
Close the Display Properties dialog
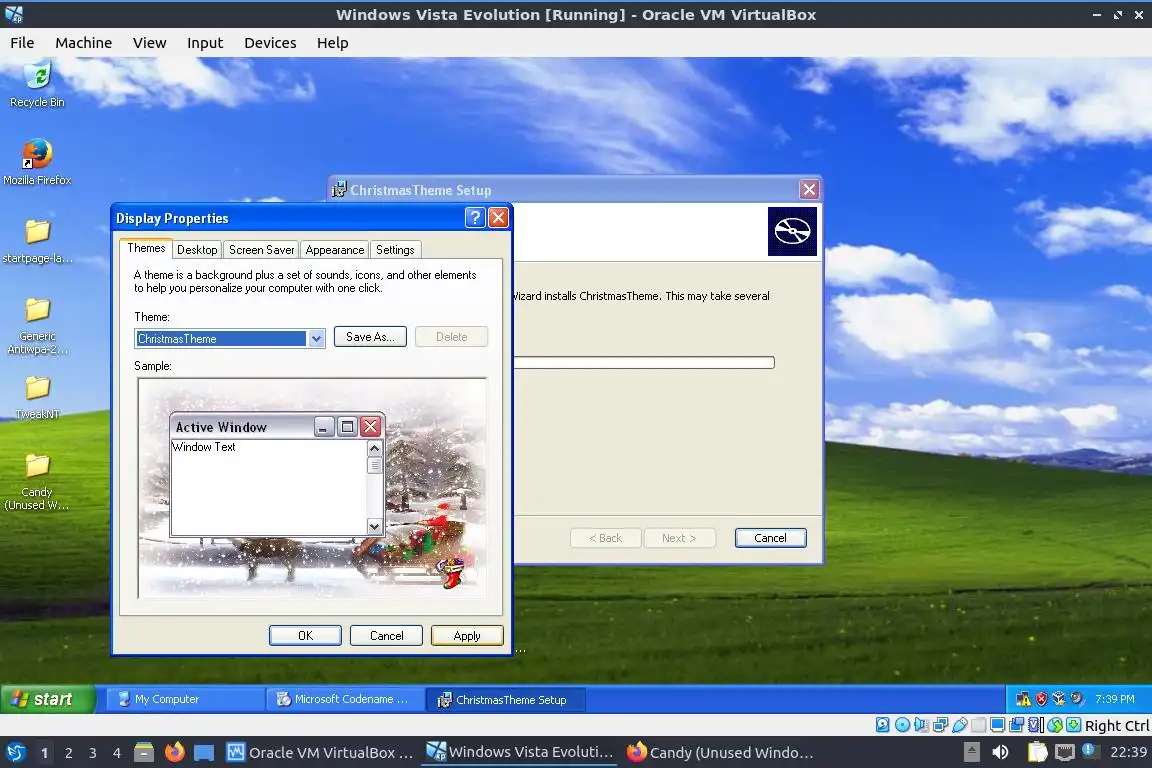click(498, 218)
